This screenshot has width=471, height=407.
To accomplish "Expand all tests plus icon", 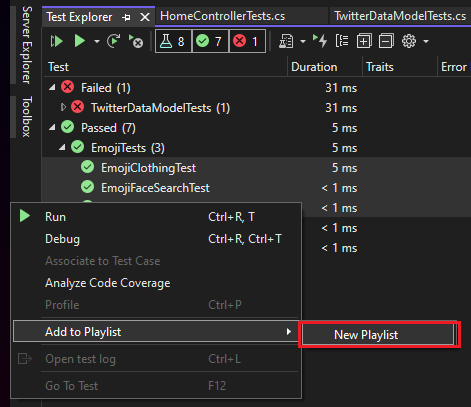I will pyautogui.click(x=364, y=41).
